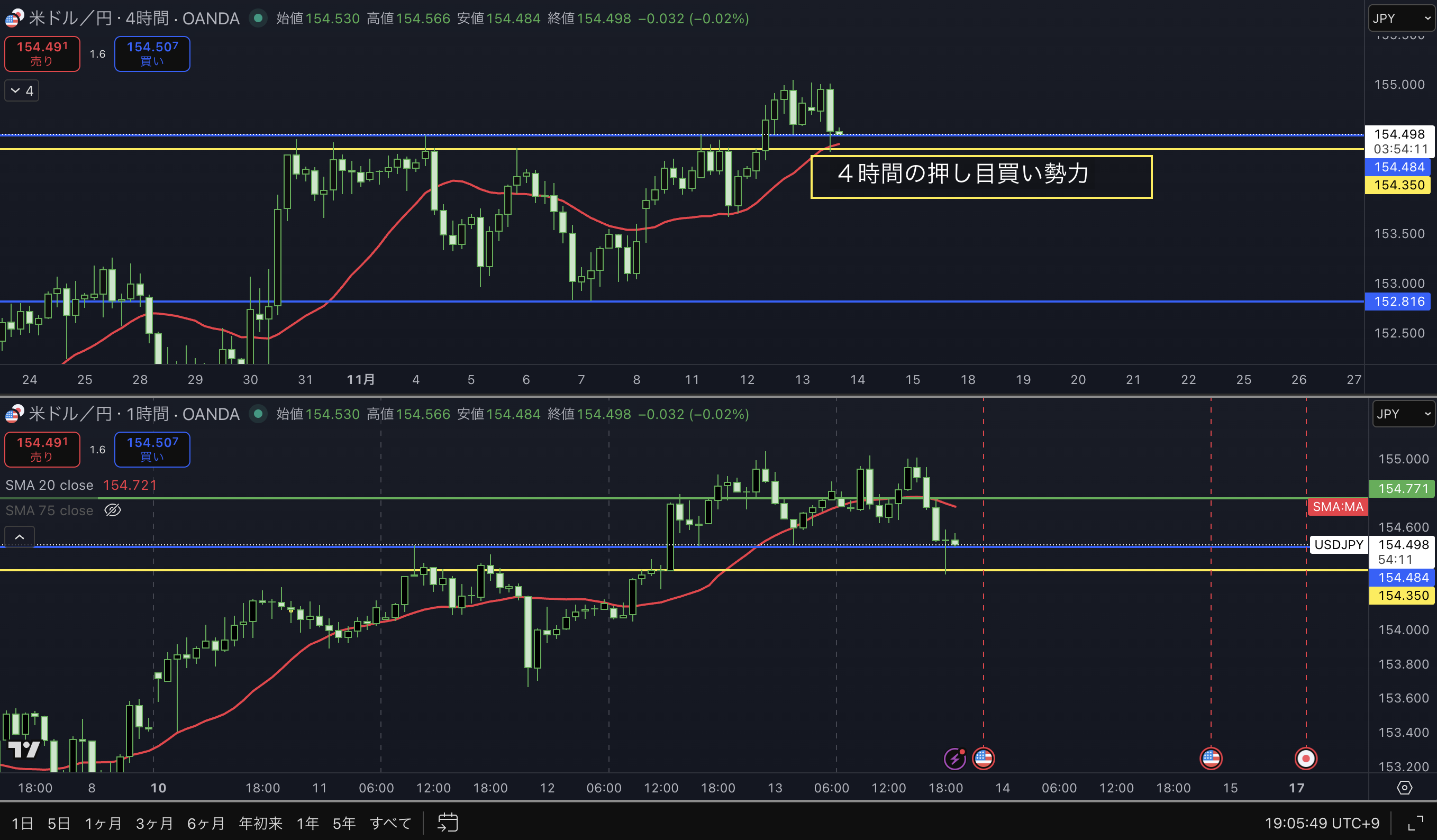Open the upper chart JPY currency dropdown
Image resolution: width=1437 pixels, height=840 pixels.
pos(1400,18)
